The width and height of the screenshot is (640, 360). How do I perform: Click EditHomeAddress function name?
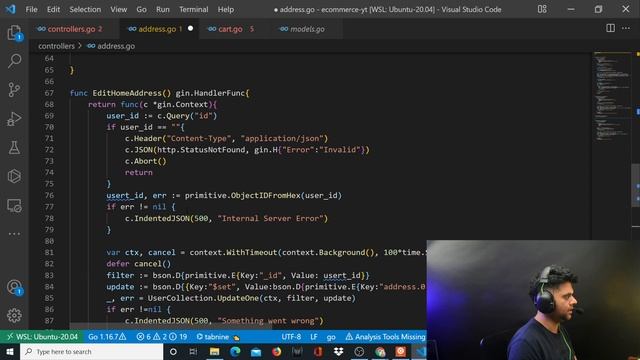pyautogui.click(x=127, y=93)
